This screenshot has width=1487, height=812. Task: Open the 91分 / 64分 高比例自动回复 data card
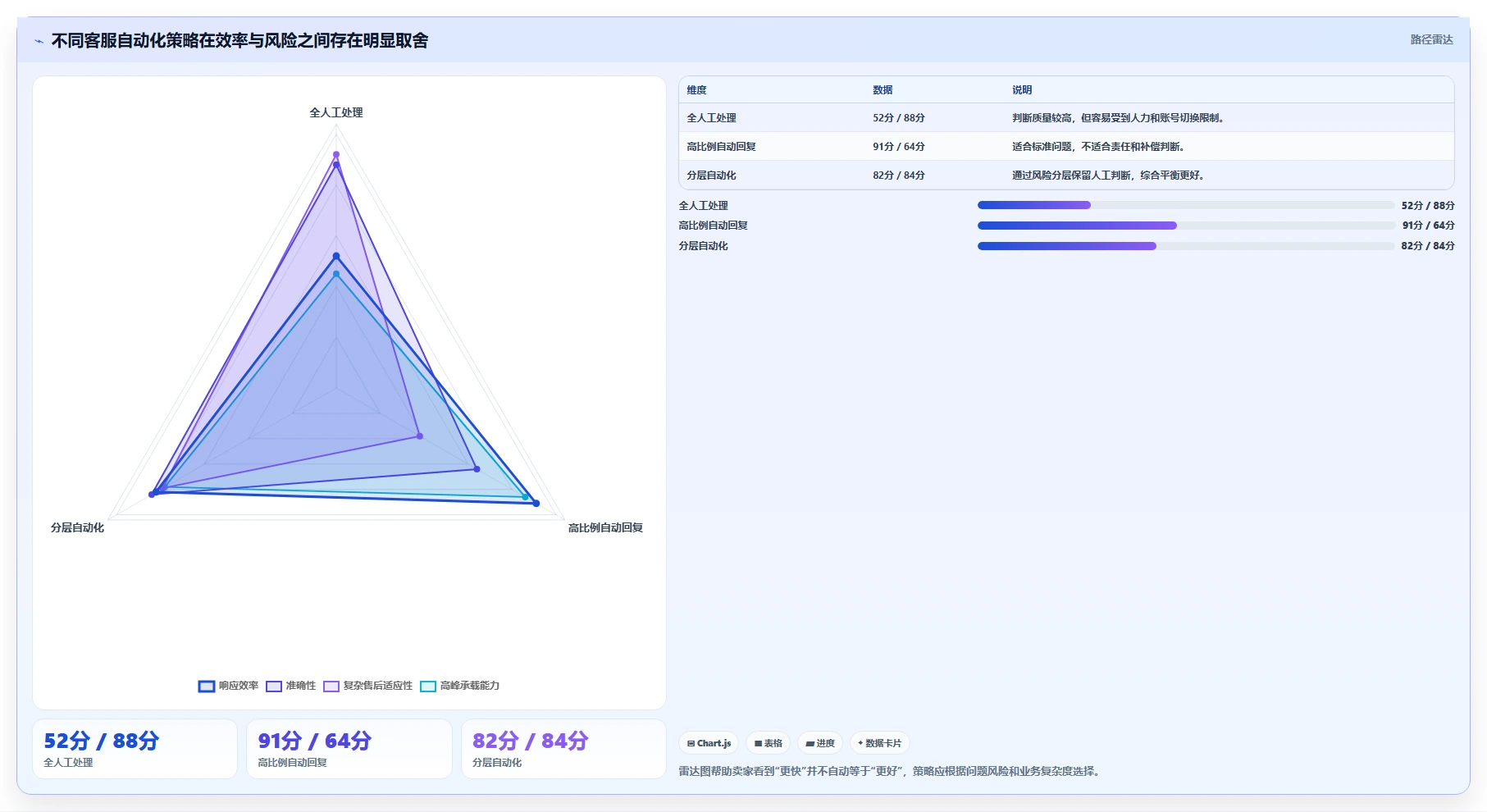tap(349, 749)
